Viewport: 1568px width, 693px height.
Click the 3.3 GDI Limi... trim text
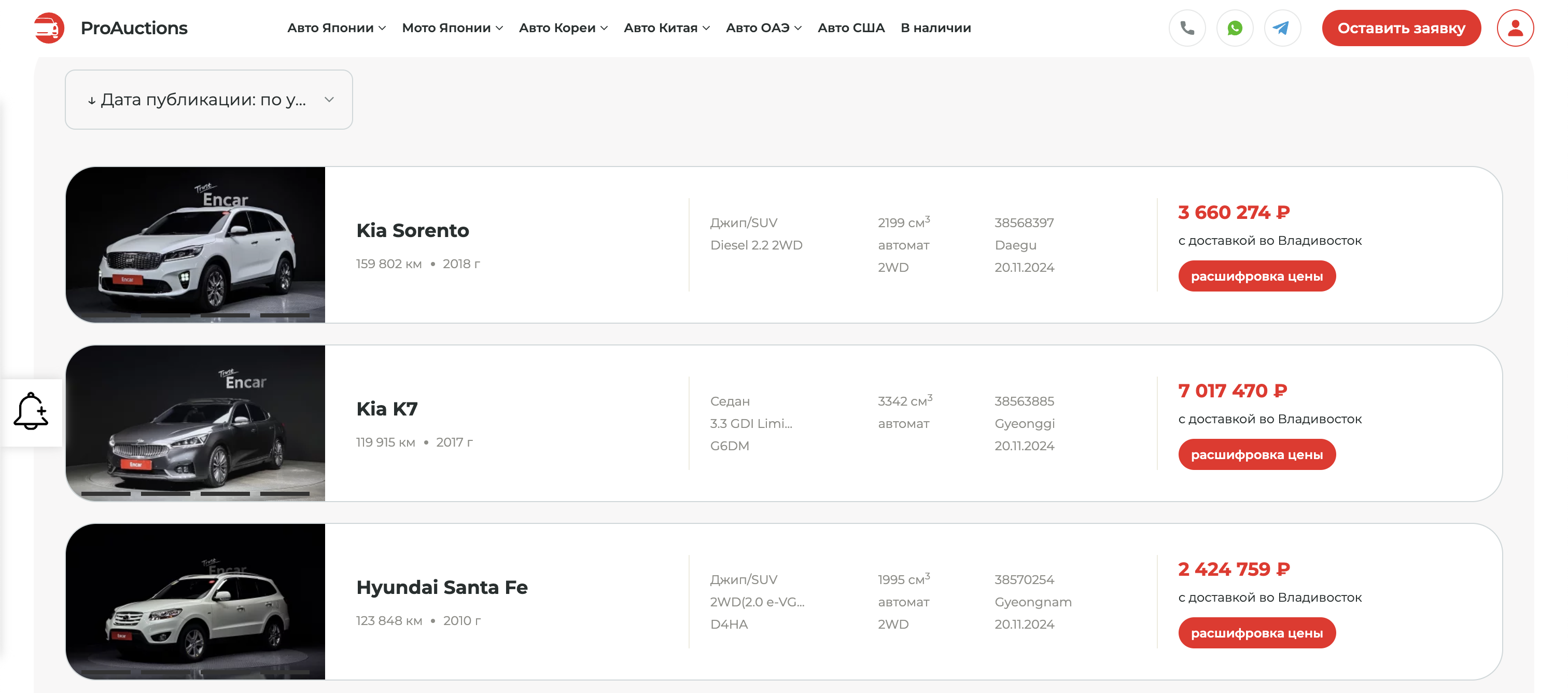[751, 424]
